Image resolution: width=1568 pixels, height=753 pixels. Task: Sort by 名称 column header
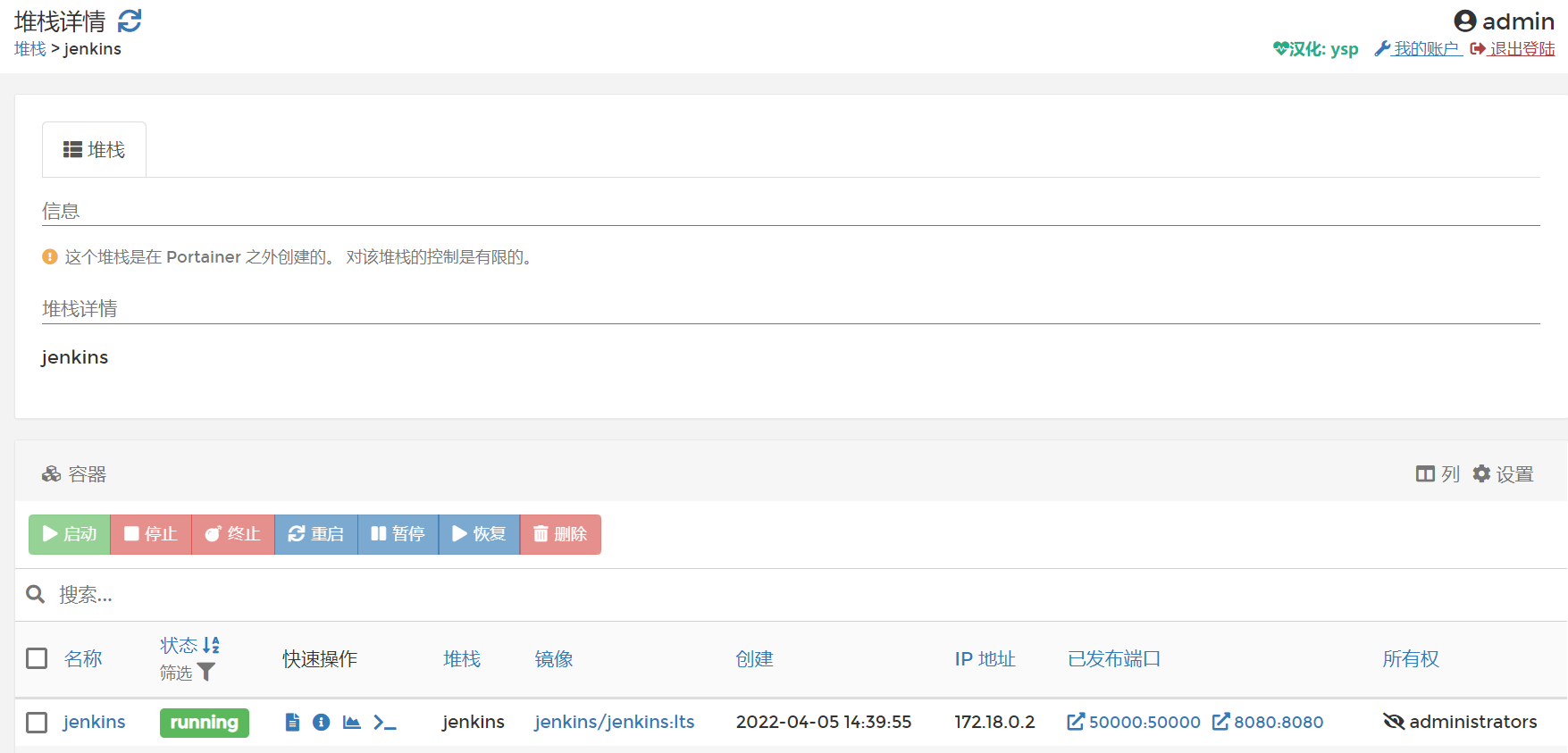click(83, 659)
